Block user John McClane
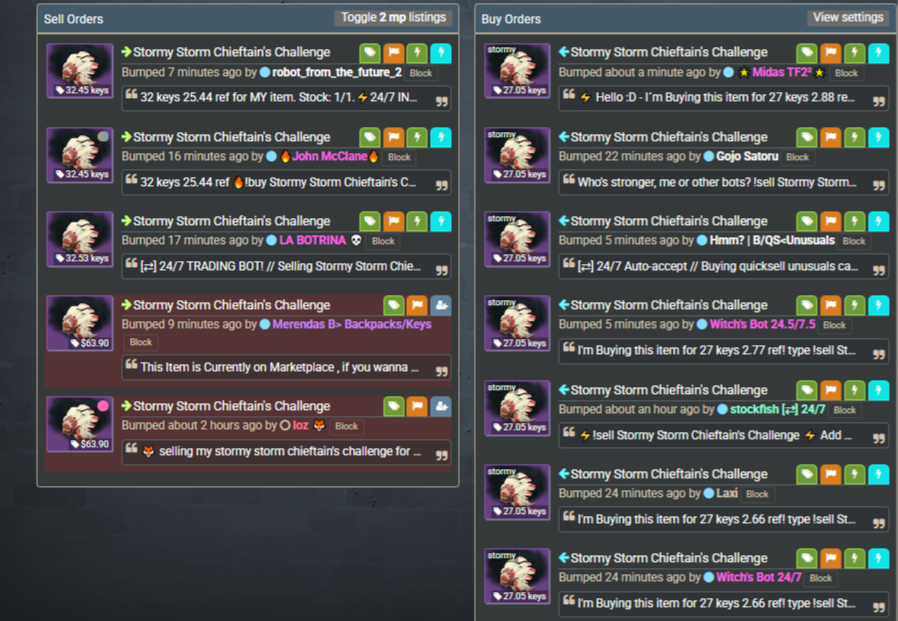The image size is (898, 621). coord(399,158)
